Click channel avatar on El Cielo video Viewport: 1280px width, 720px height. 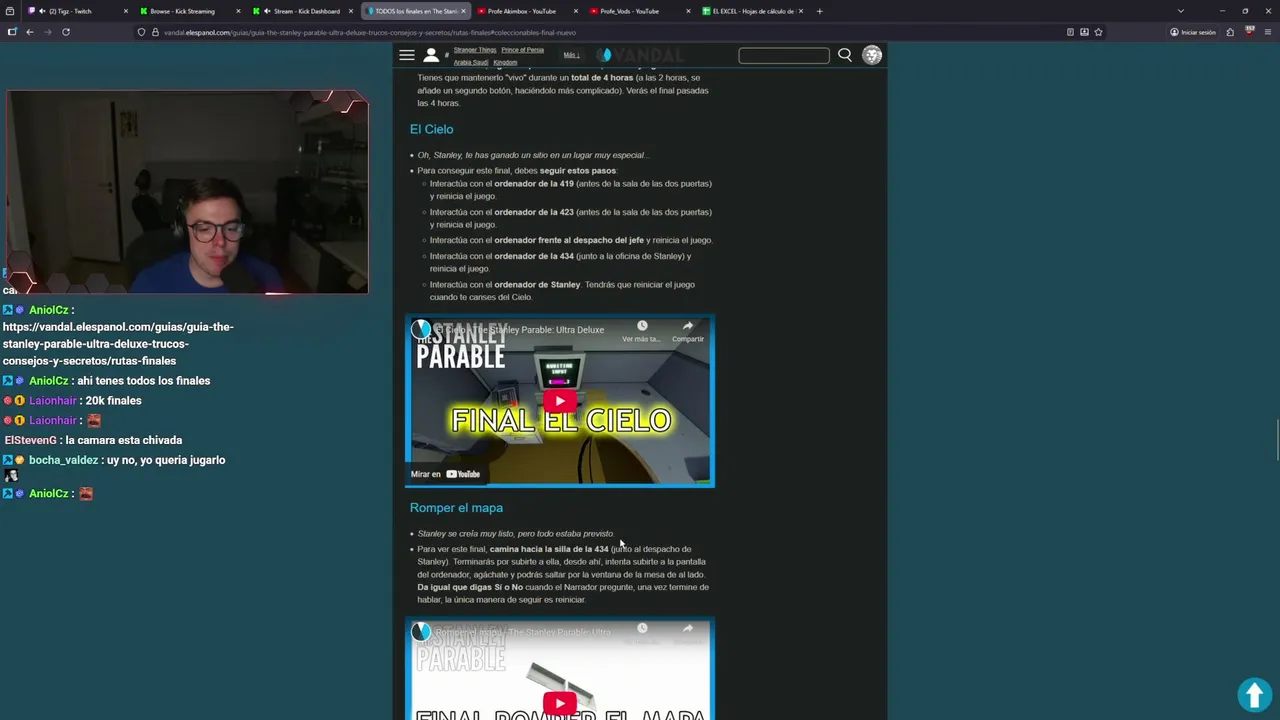click(x=421, y=329)
